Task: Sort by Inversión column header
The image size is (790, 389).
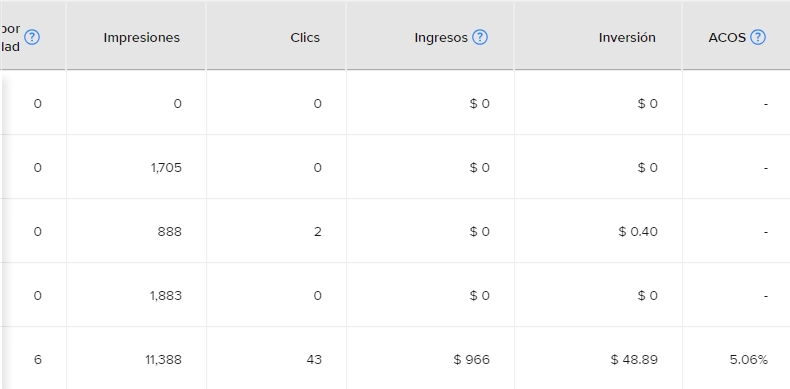Action: click(x=627, y=38)
